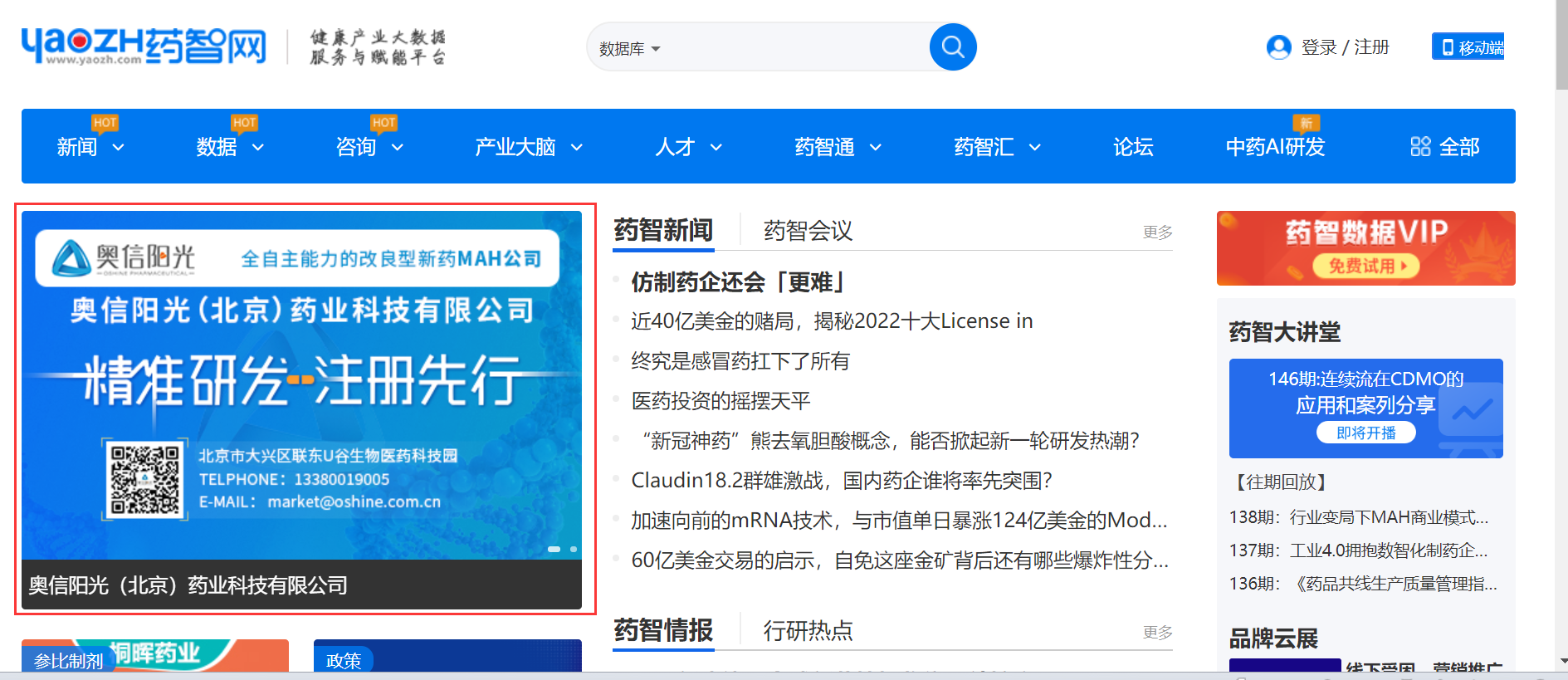The height and width of the screenshot is (680, 1568).
Task: Click the yaozh 药智网 logo
Action: coord(144,46)
